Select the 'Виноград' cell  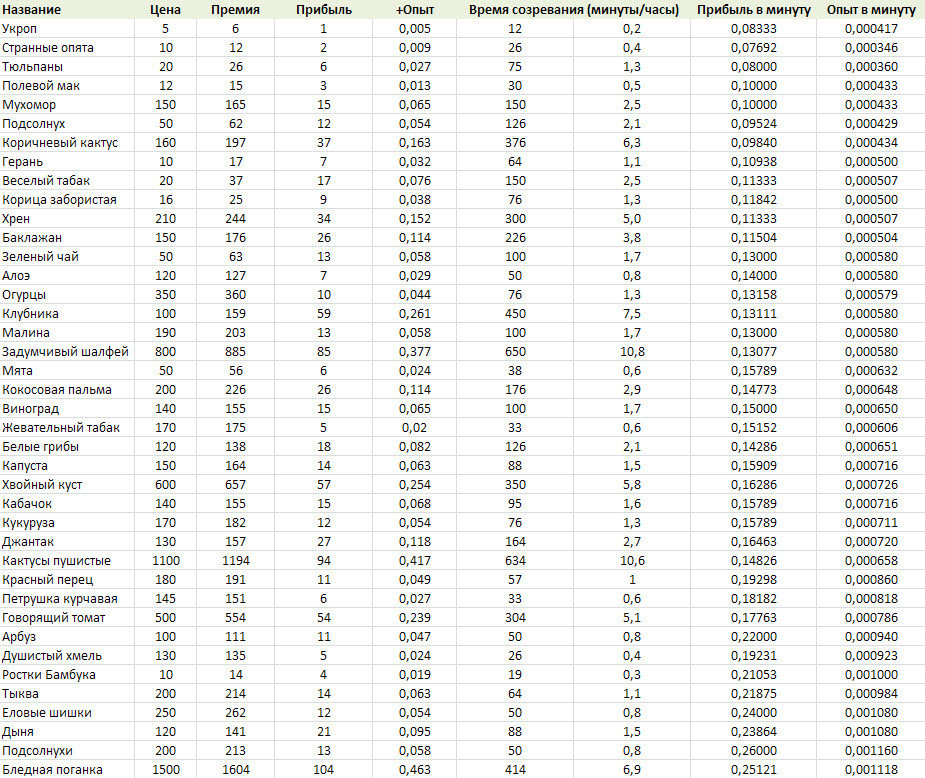click(31, 409)
